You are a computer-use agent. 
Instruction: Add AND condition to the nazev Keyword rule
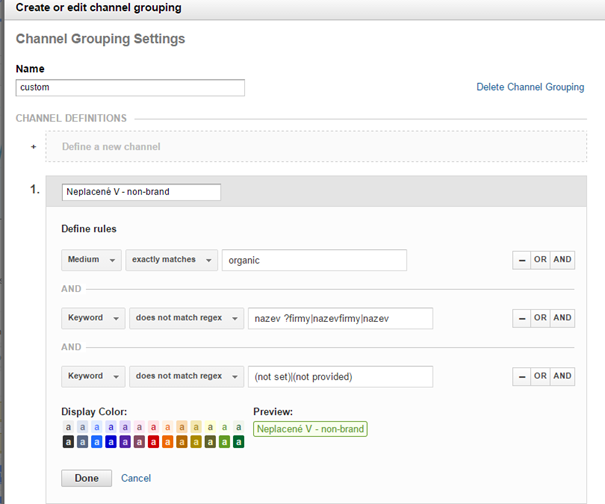[x=562, y=318]
